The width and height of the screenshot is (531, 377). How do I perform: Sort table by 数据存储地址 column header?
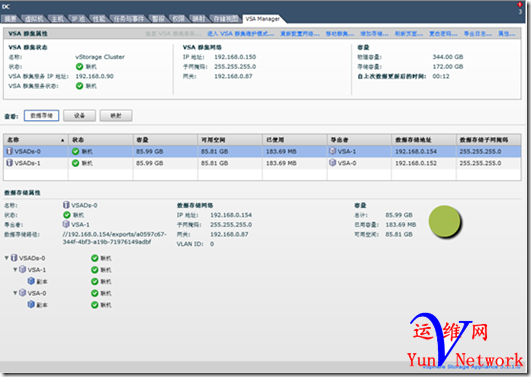coord(424,140)
